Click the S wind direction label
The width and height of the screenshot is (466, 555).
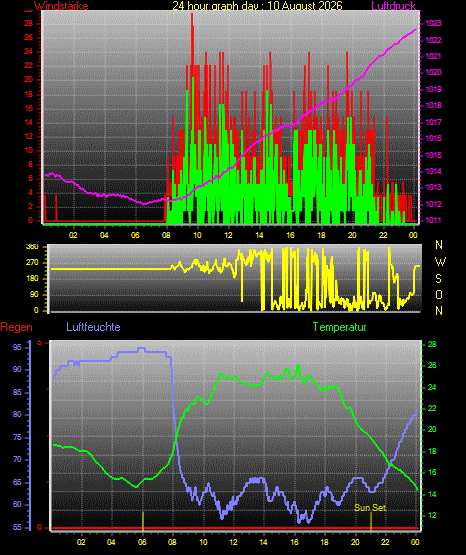(x=438, y=279)
